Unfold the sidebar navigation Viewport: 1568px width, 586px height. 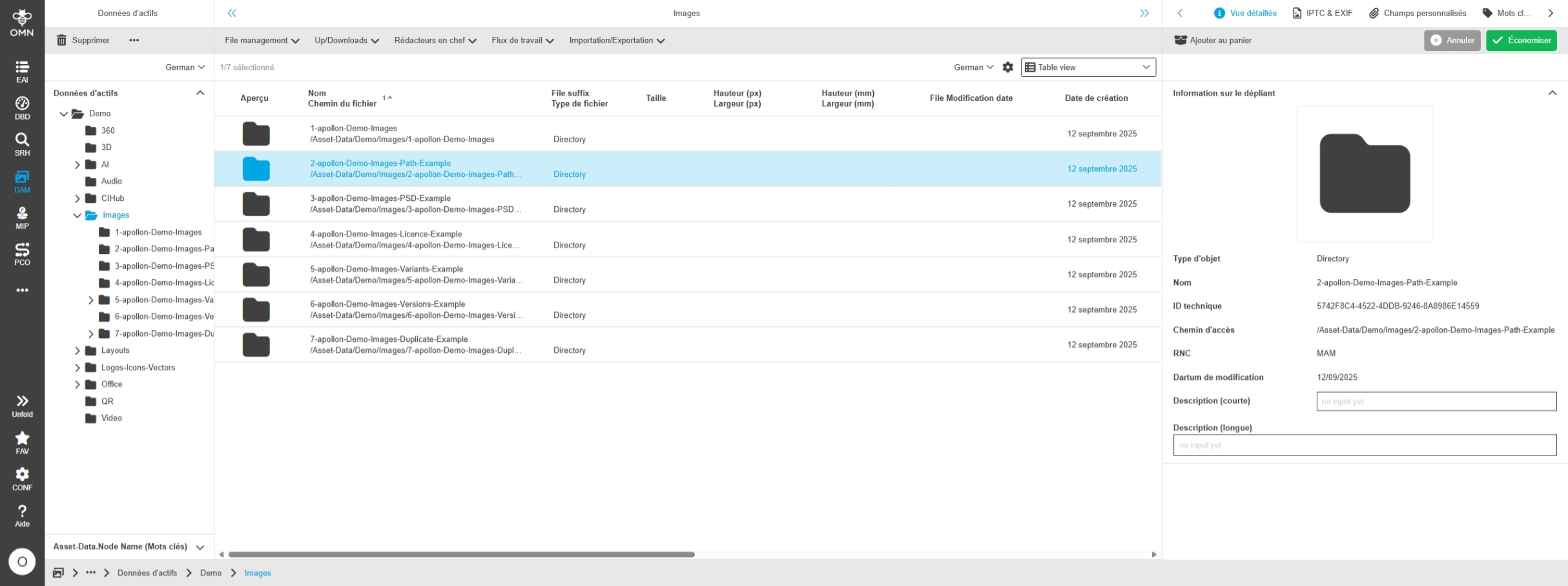point(22,405)
